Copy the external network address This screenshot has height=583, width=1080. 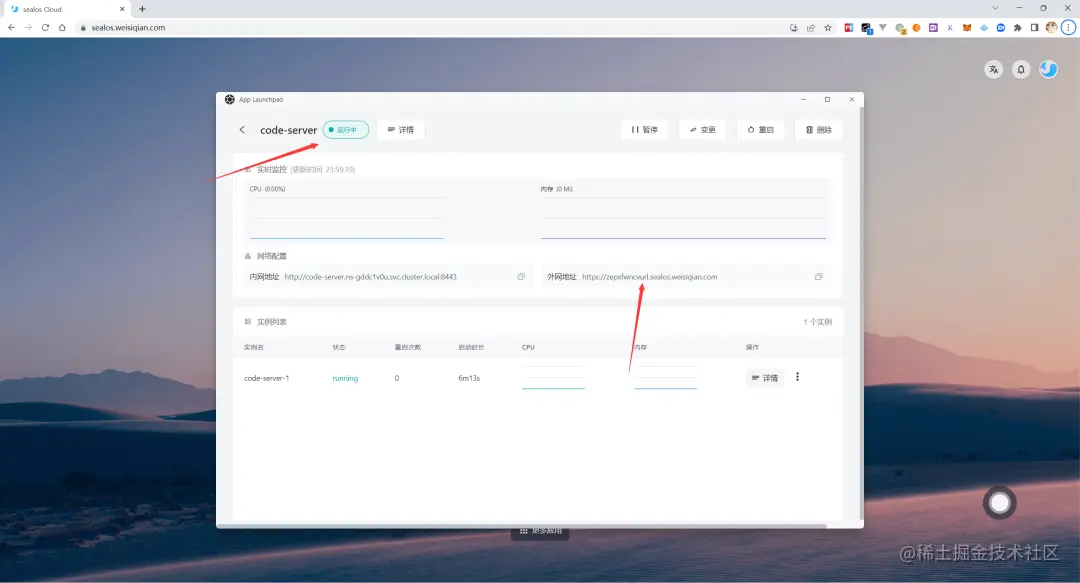tap(819, 276)
